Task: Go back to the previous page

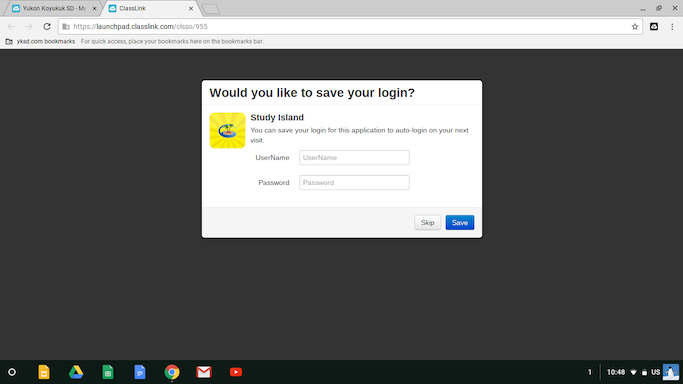Action: (x=11, y=27)
